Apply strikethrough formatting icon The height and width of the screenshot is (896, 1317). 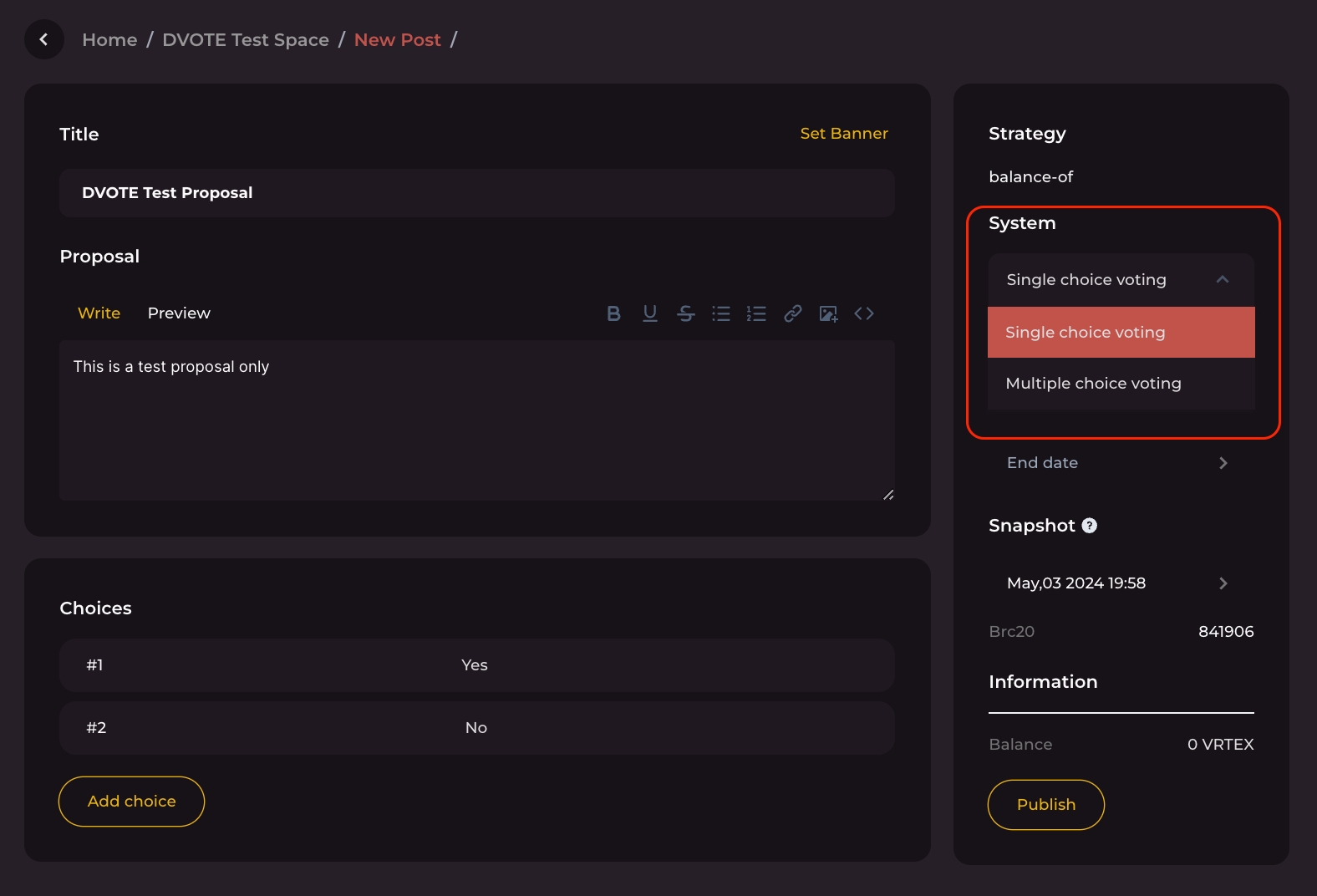click(685, 313)
